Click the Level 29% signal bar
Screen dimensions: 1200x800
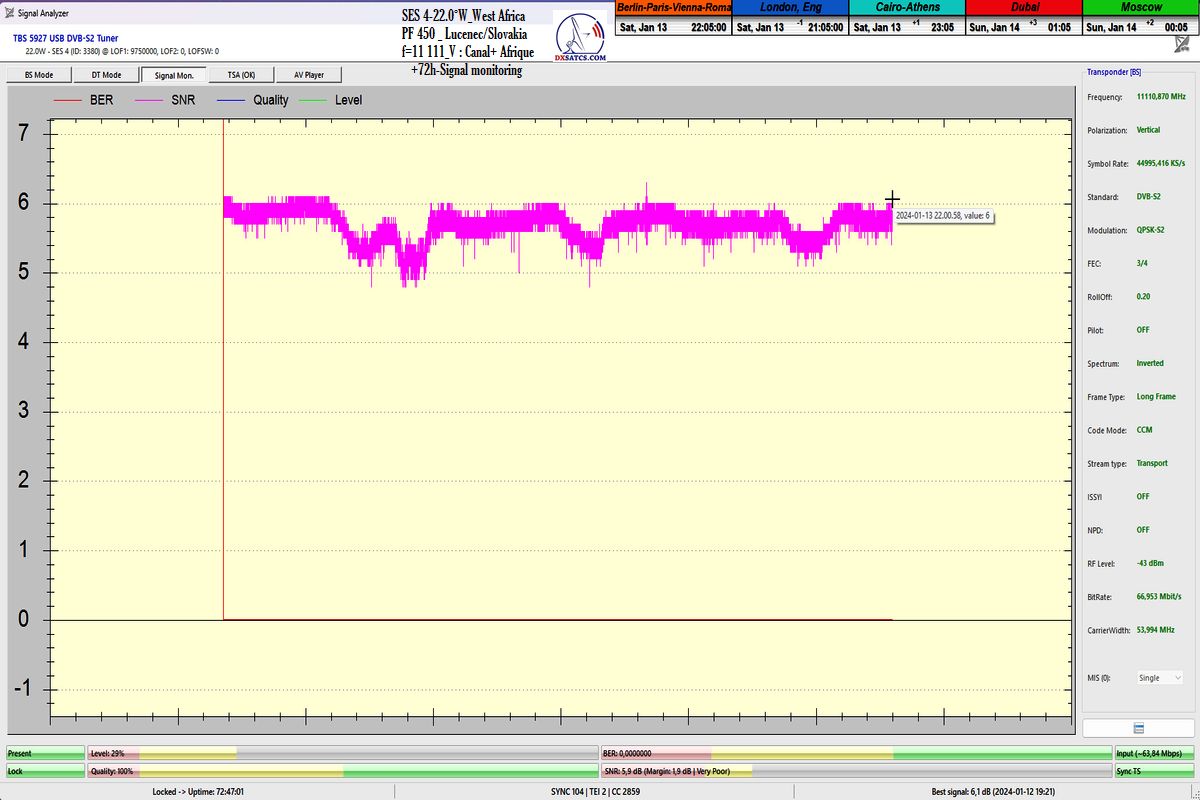[x=342, y=753]
